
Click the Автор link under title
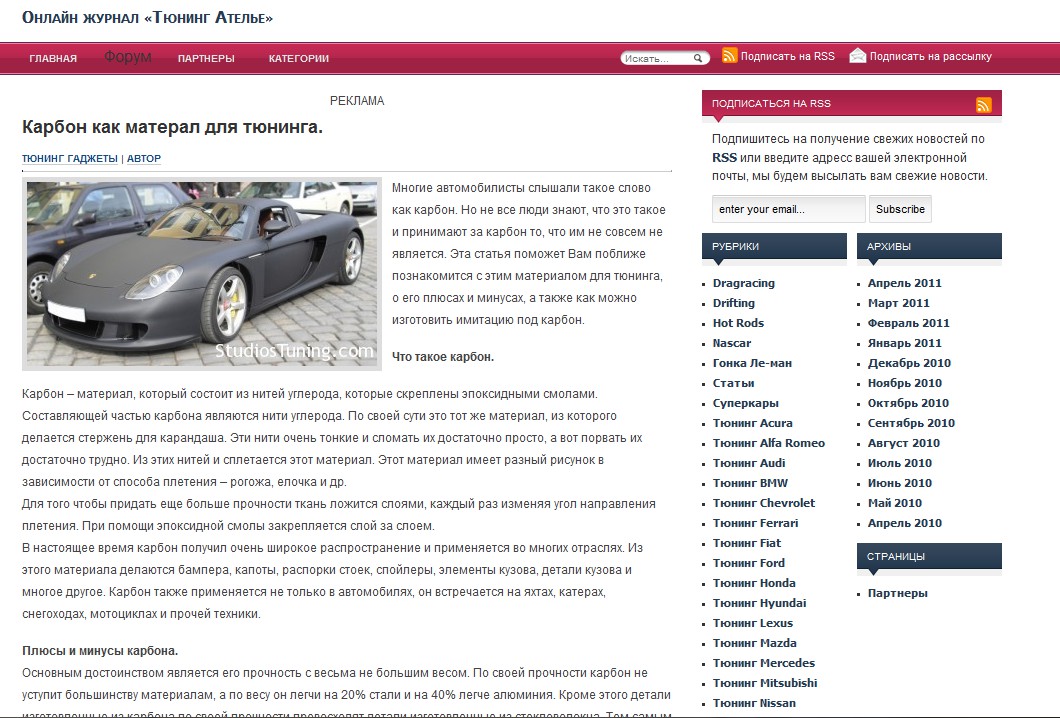[144, 158]
